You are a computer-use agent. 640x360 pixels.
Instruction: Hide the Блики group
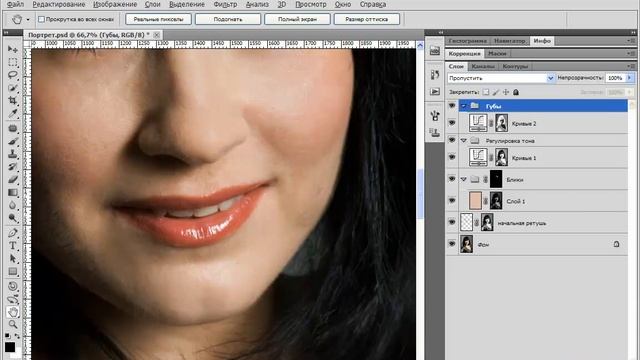click(x=452, y=179)
